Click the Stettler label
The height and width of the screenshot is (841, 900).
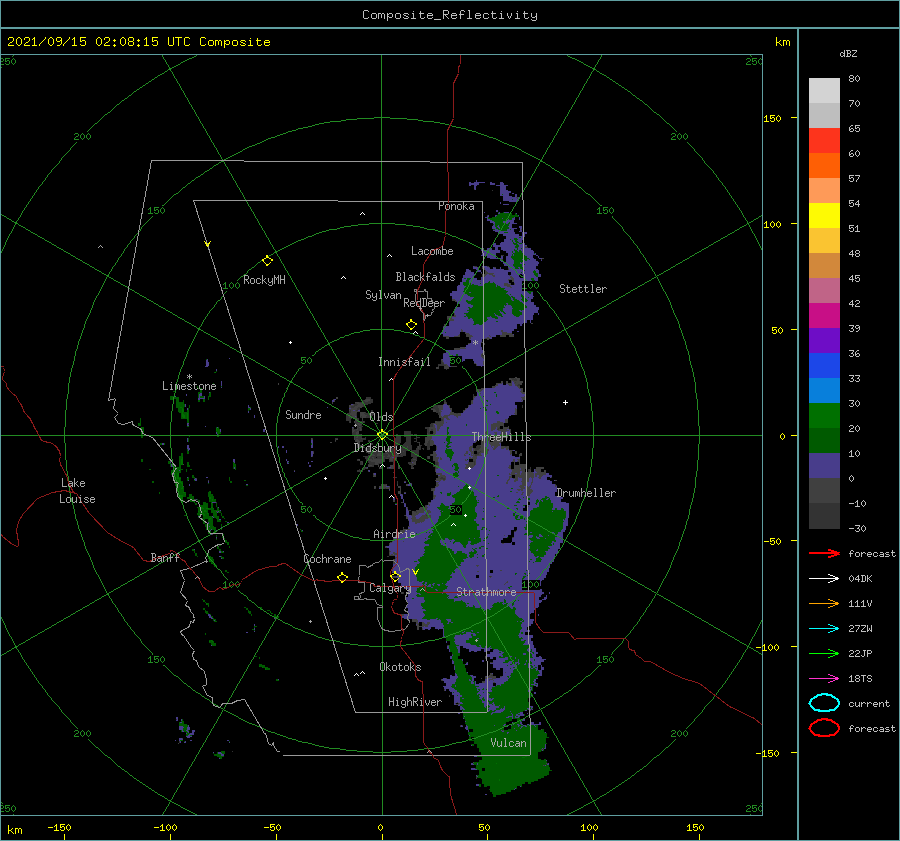583,289
